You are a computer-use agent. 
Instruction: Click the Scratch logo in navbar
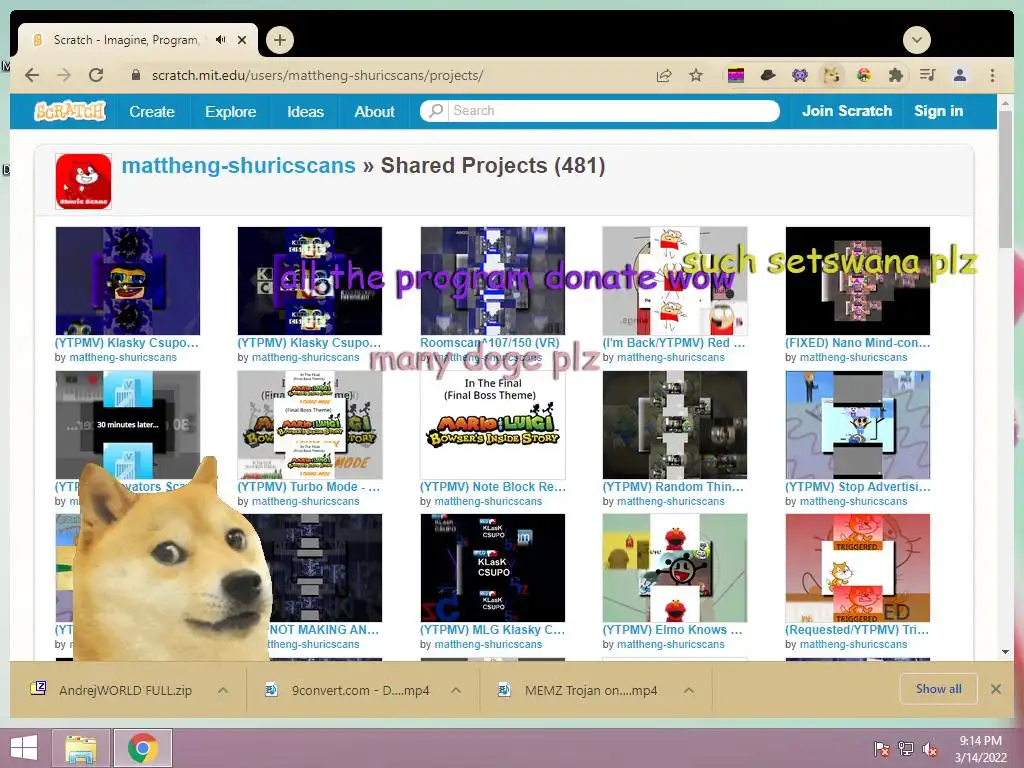70,111
